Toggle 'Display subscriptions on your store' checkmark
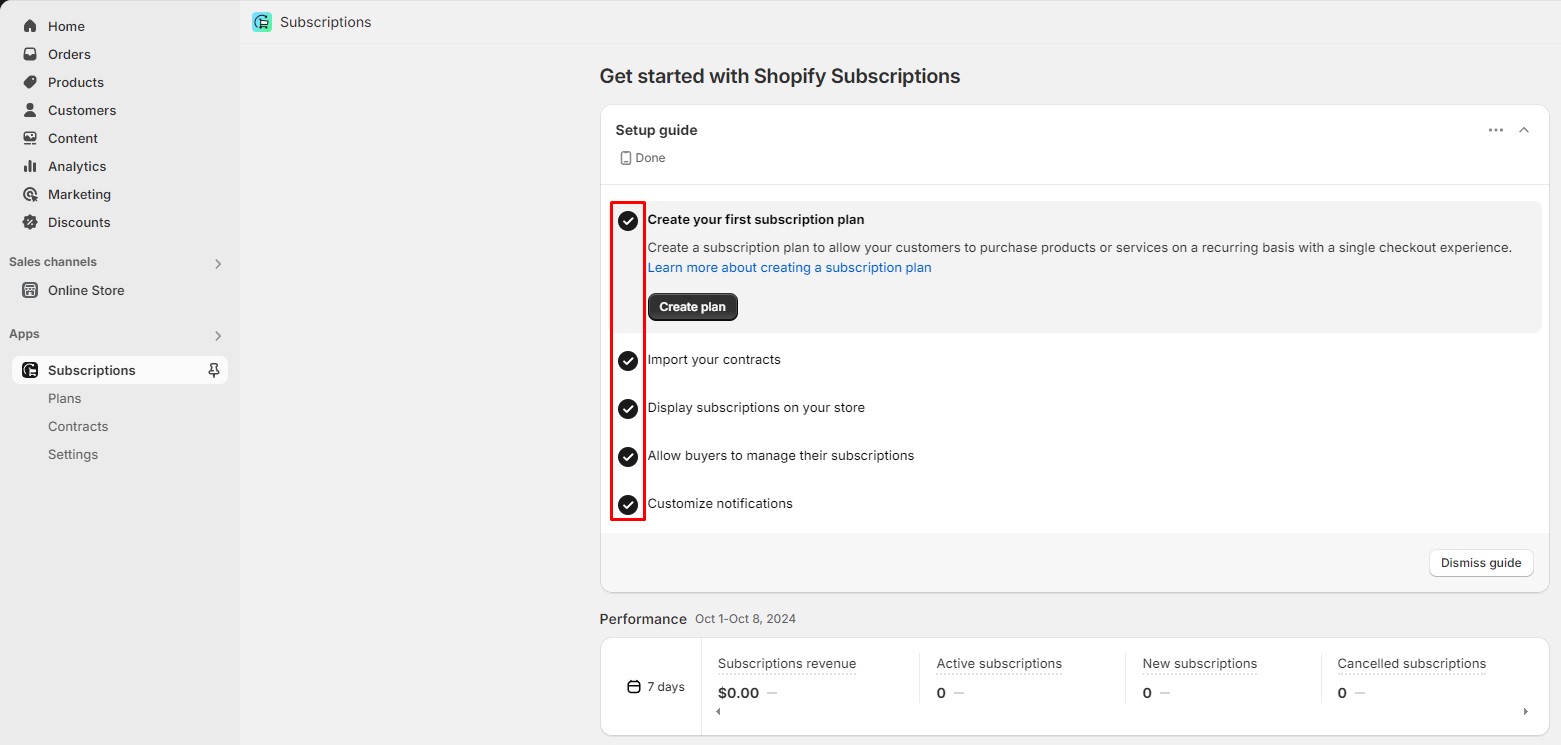The image size is (1561, 745). pyautogui.click(x=628, y=409)
